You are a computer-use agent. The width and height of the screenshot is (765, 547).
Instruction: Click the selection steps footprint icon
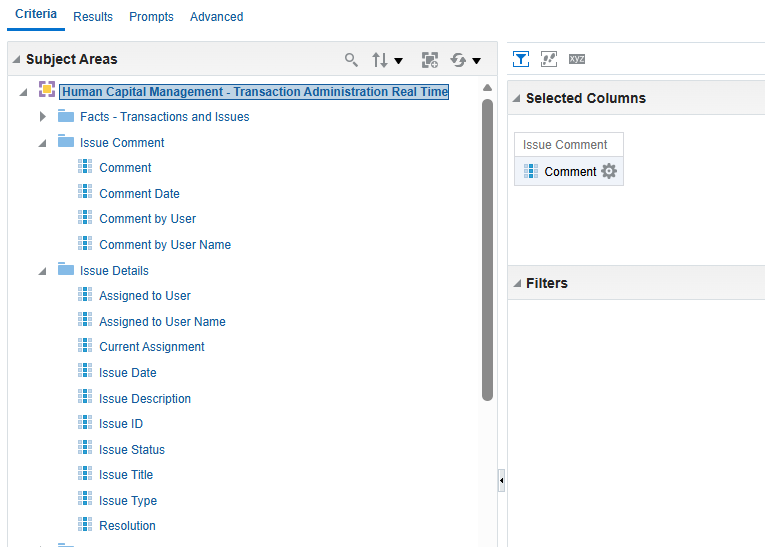coord(549,59)
